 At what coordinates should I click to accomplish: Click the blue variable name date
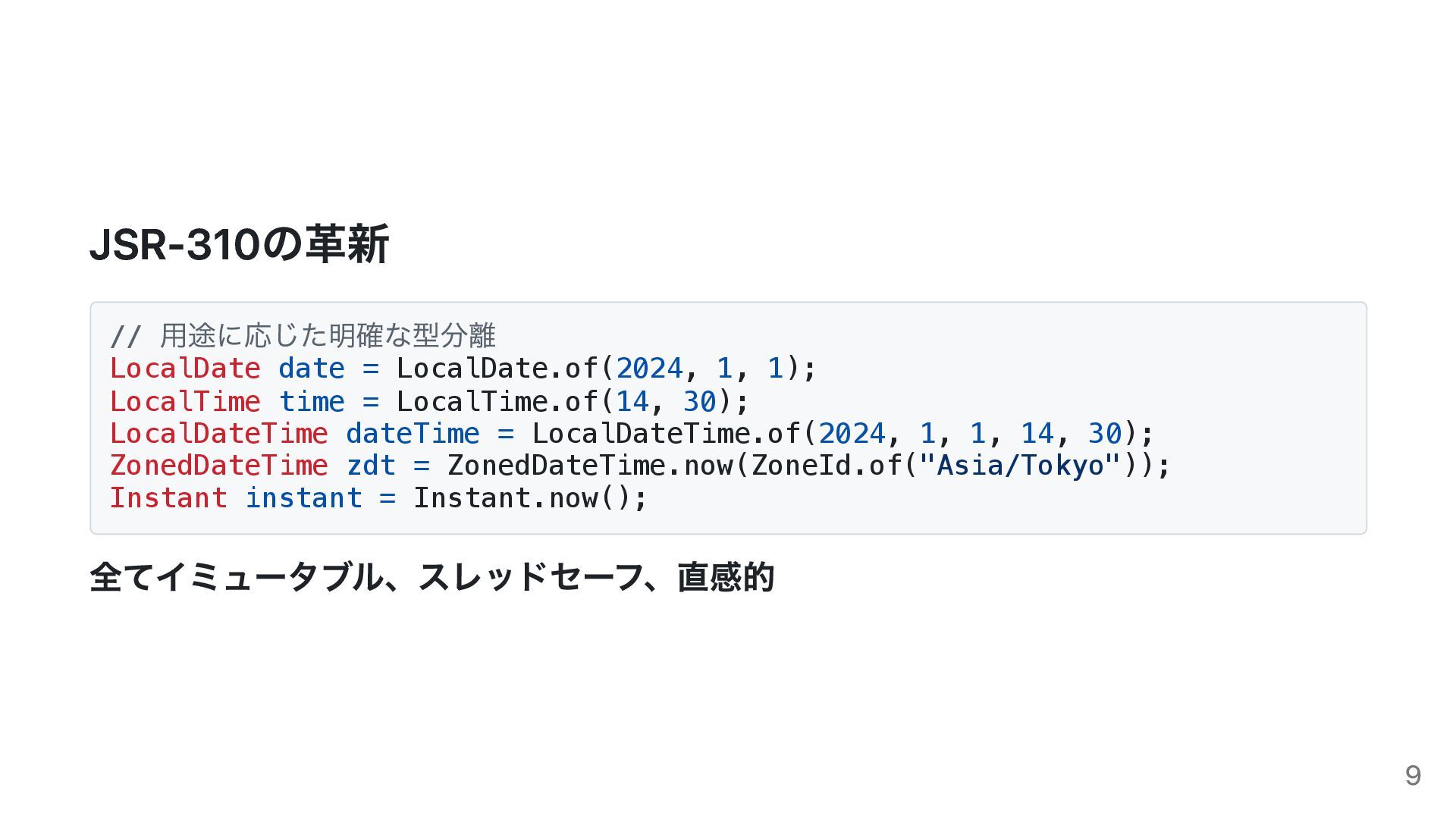click(312, 369)
